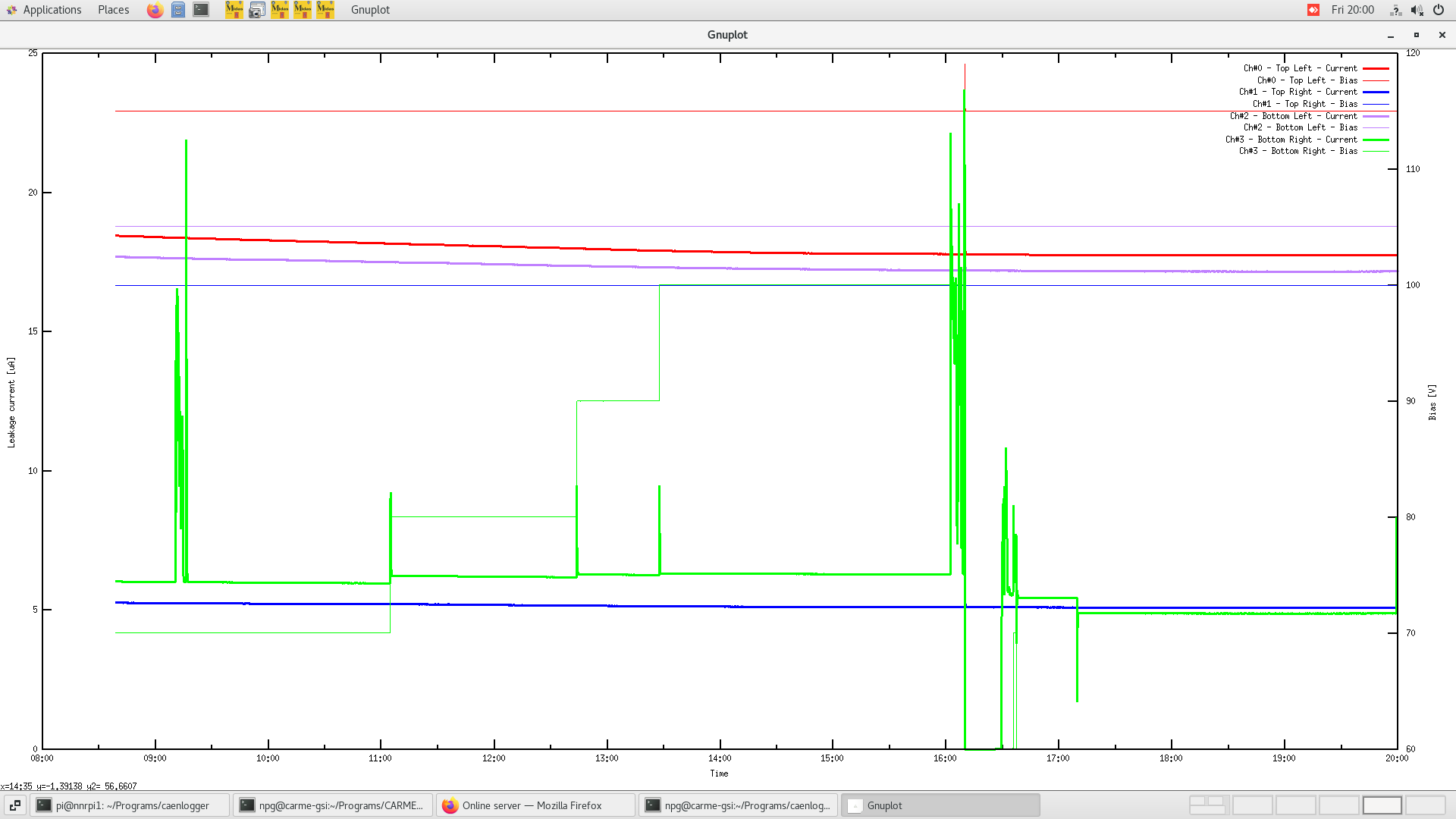Open the Applications menu
The height and width of the screenshot is (819, 1456).
point(52,10)
